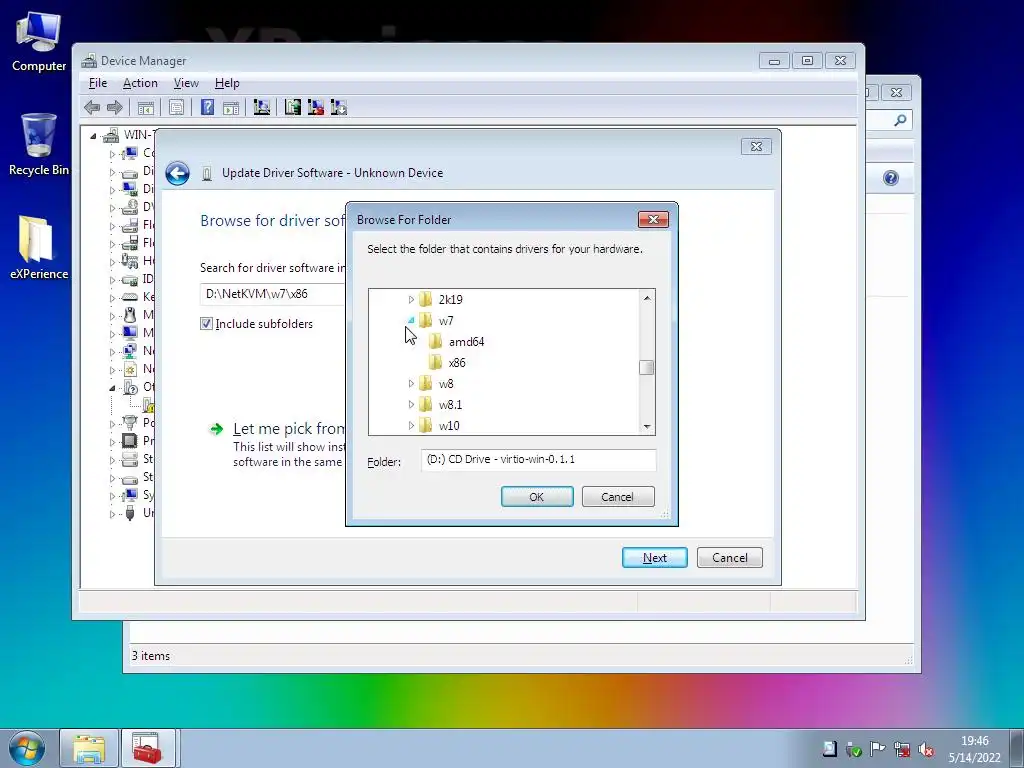Click the blue back arrow in Update Driver wizard
The width and height of the screenshot is (1024, 768).
point(177,173)
